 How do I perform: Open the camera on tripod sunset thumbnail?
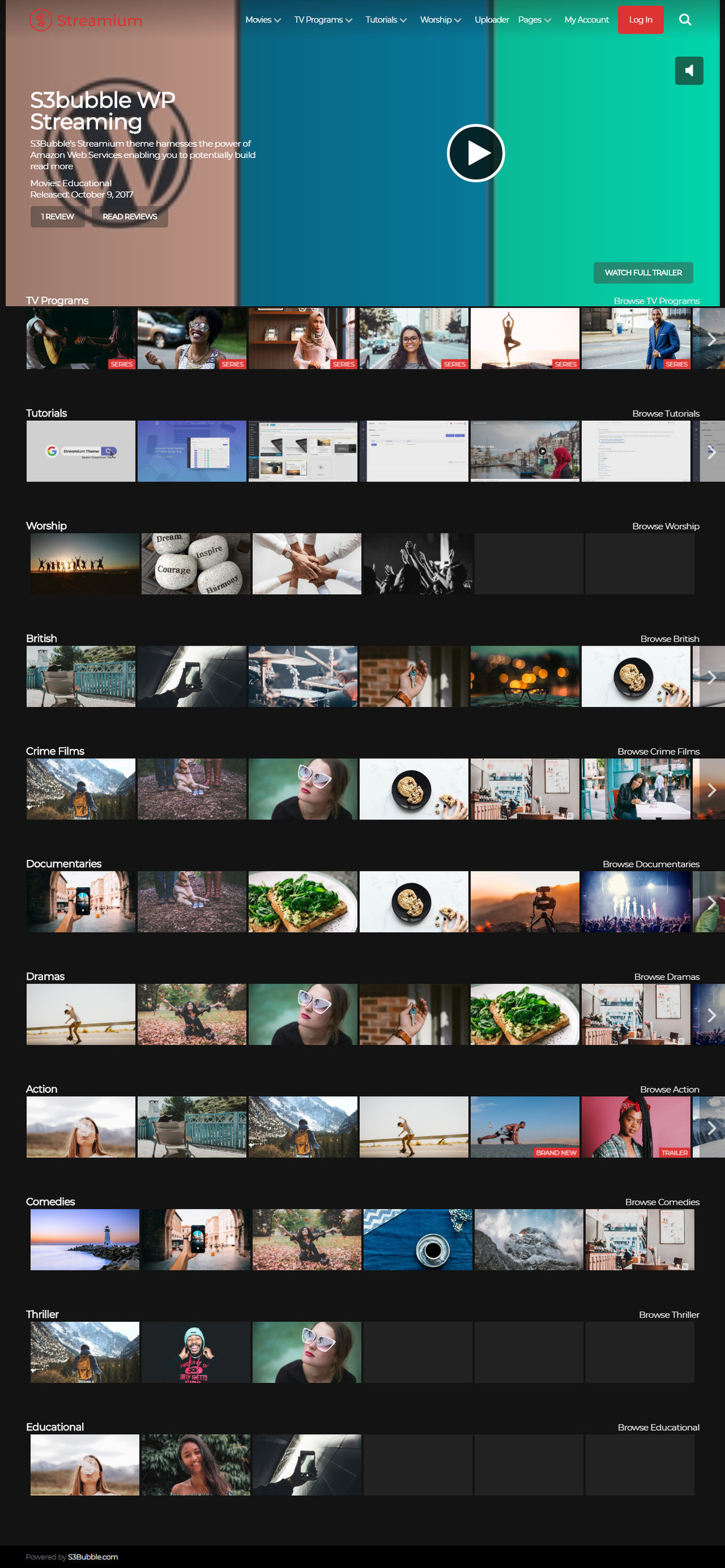[525, 902]
